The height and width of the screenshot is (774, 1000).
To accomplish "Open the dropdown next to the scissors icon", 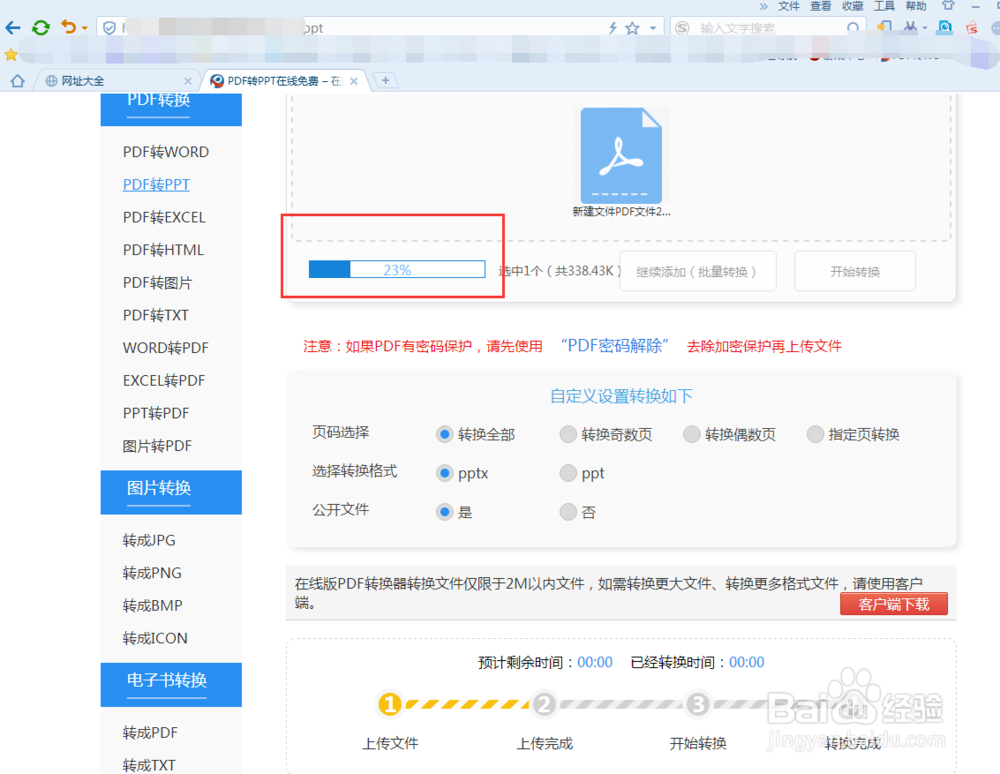I will point(925,27).
